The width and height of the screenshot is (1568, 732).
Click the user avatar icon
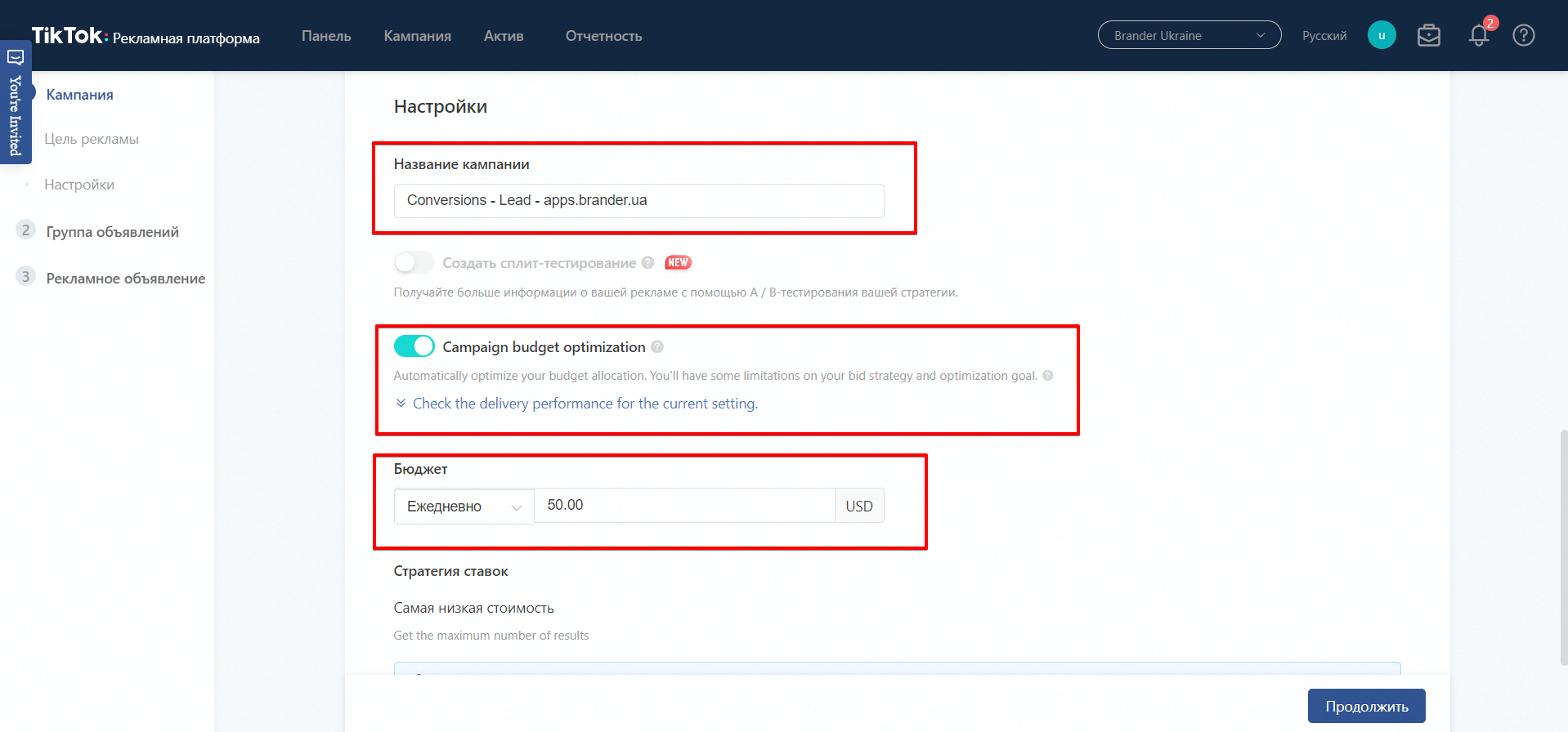click(1382, 35)
